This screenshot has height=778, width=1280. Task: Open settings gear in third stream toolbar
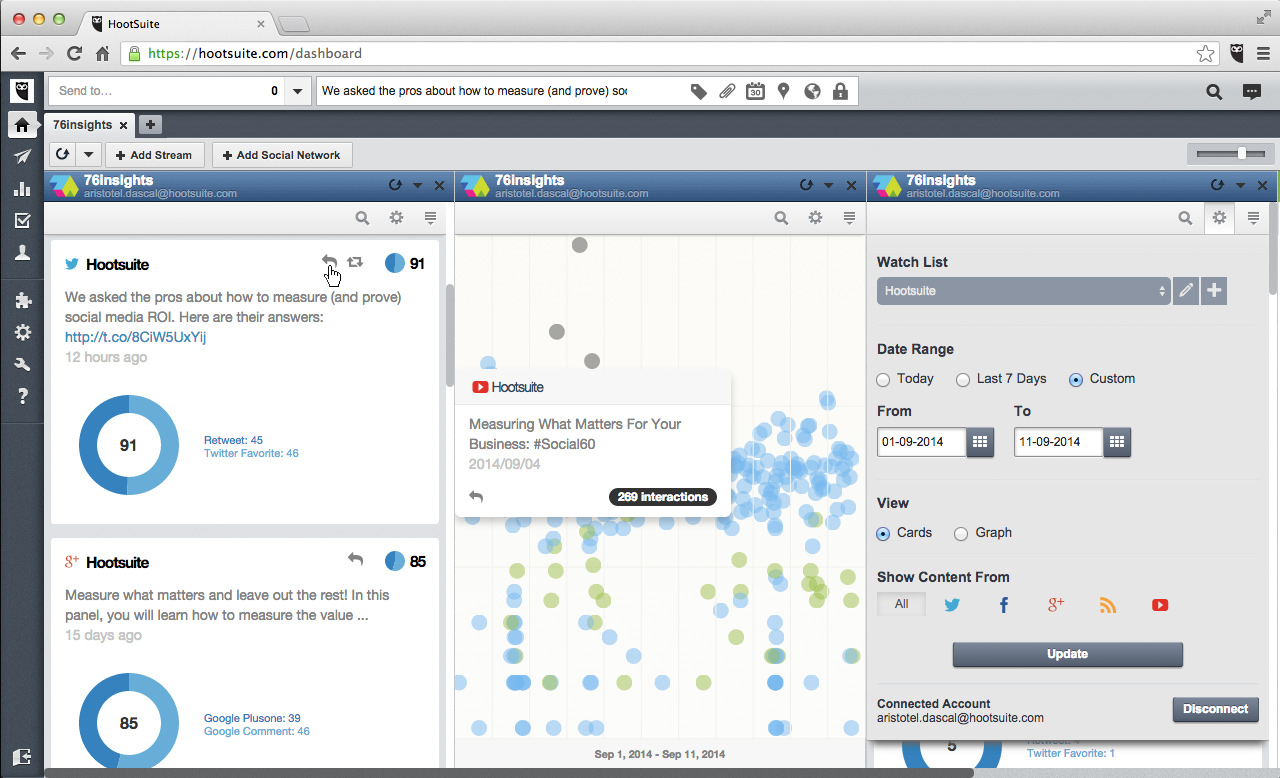pyautogui.click(x=1219, y=218)
